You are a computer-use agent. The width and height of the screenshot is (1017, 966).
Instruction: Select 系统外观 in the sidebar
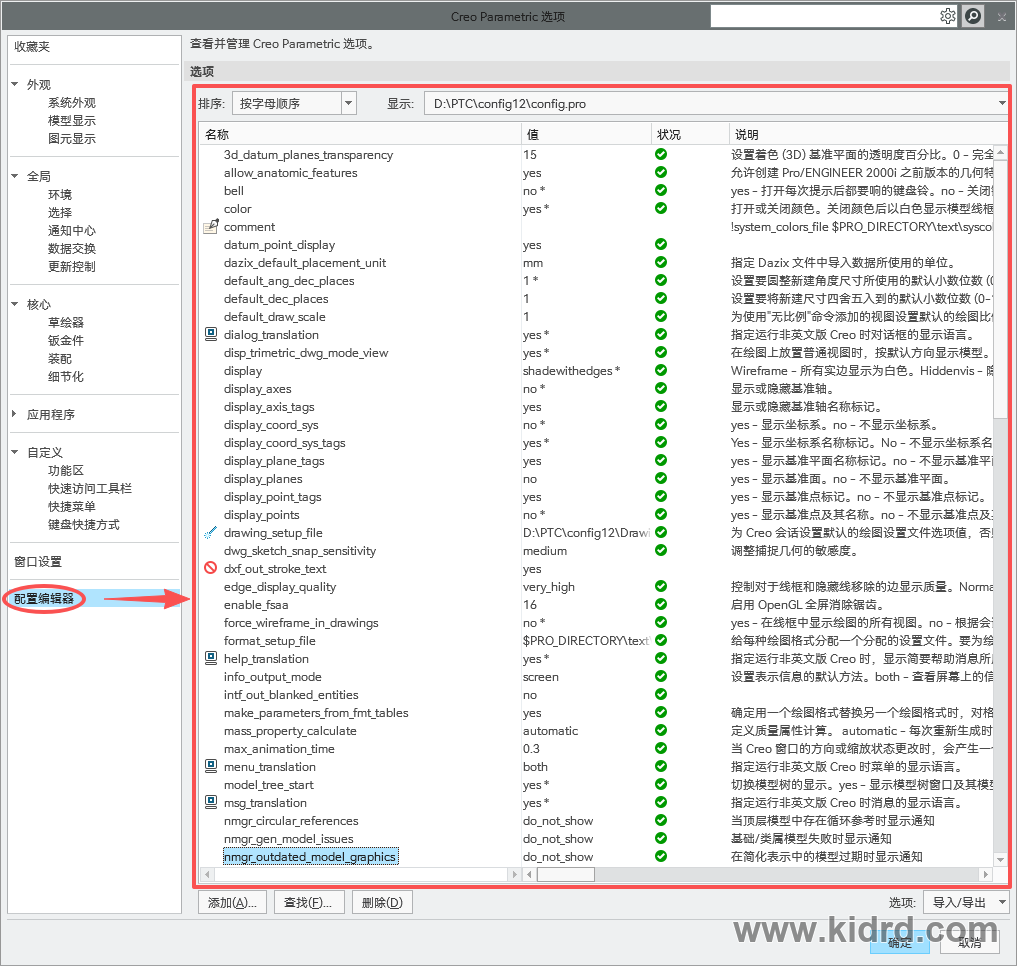tap(71, 103)
